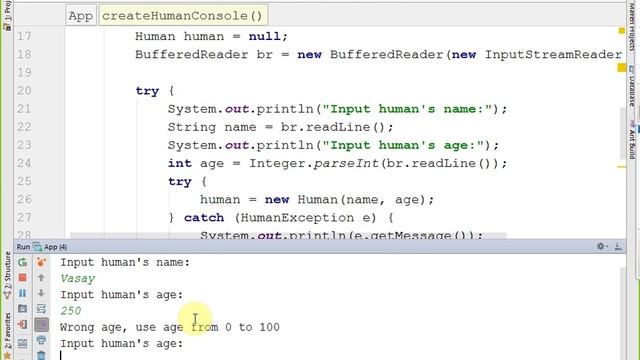Click the Exit icon in Run panel
The height and width of the screenshot is (360, 640).
point(22,324)
